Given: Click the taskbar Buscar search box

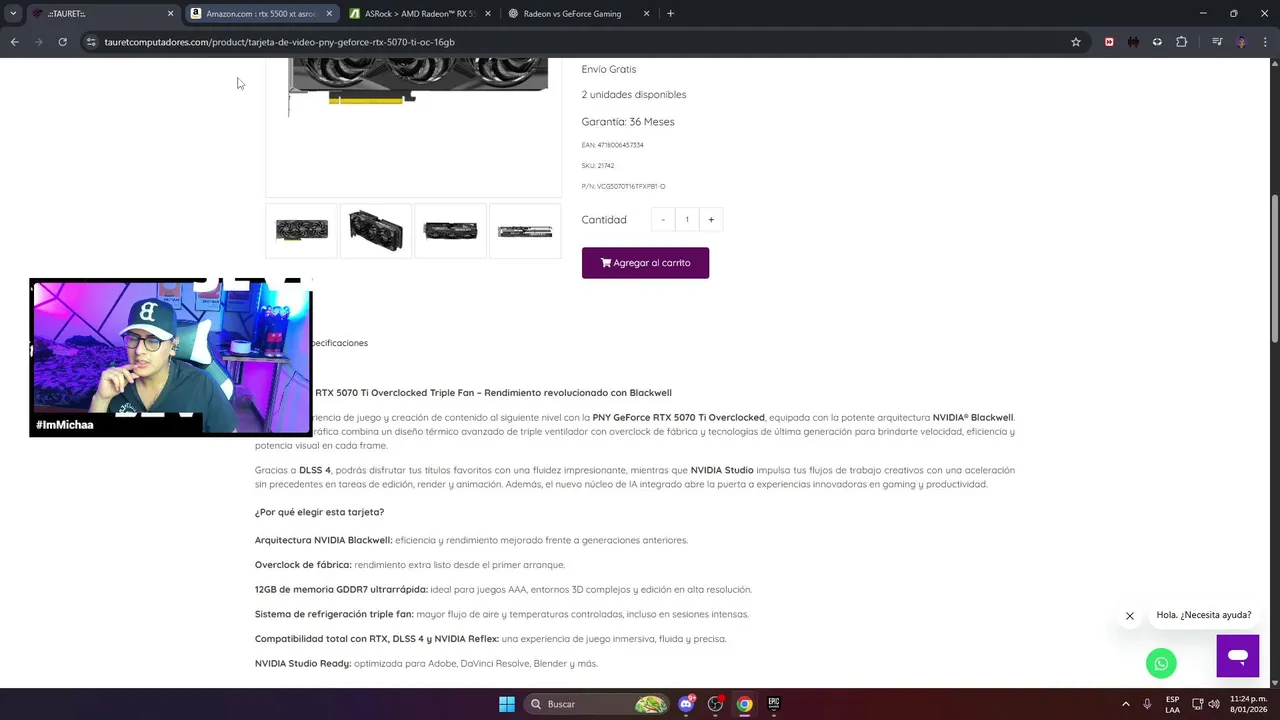Looking at the screenshot, I should [598, 704].
